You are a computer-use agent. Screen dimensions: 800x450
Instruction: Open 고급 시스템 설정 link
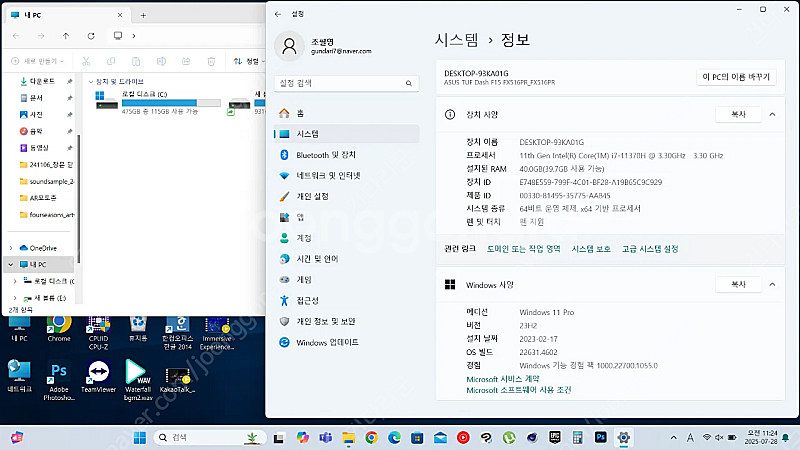(x=650, y=249)
